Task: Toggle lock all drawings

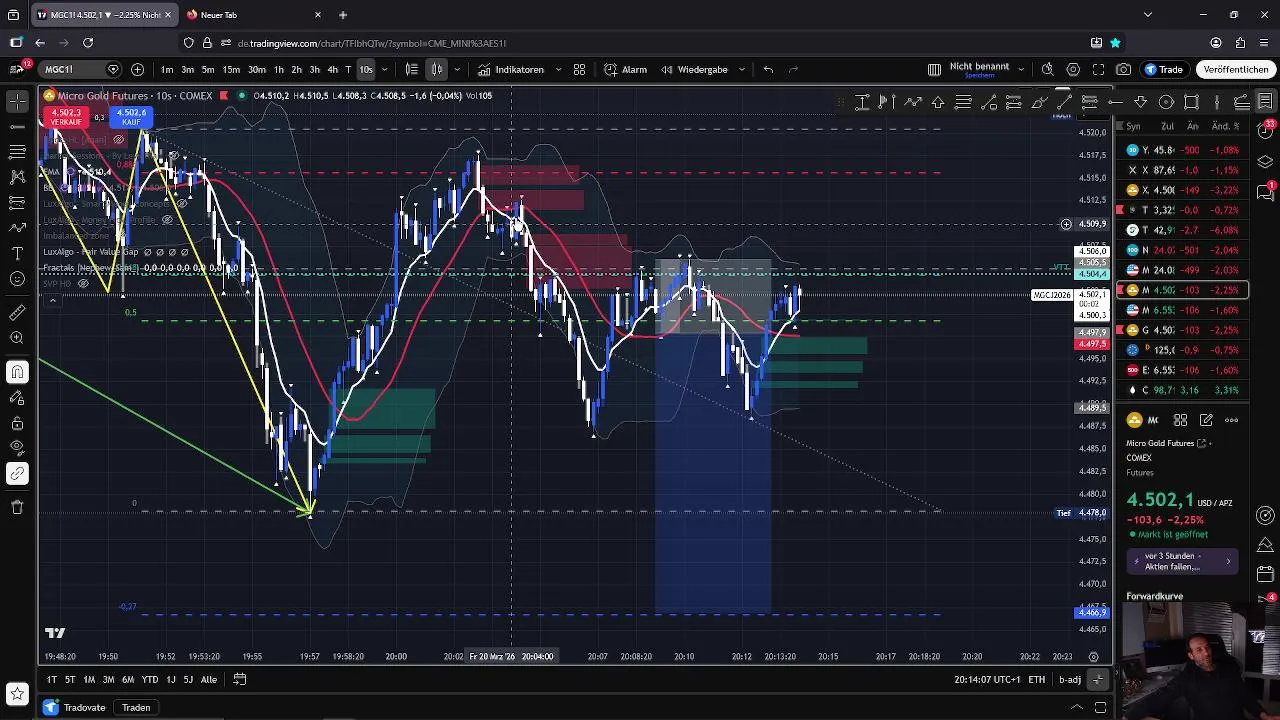Action: click(17, 423)
